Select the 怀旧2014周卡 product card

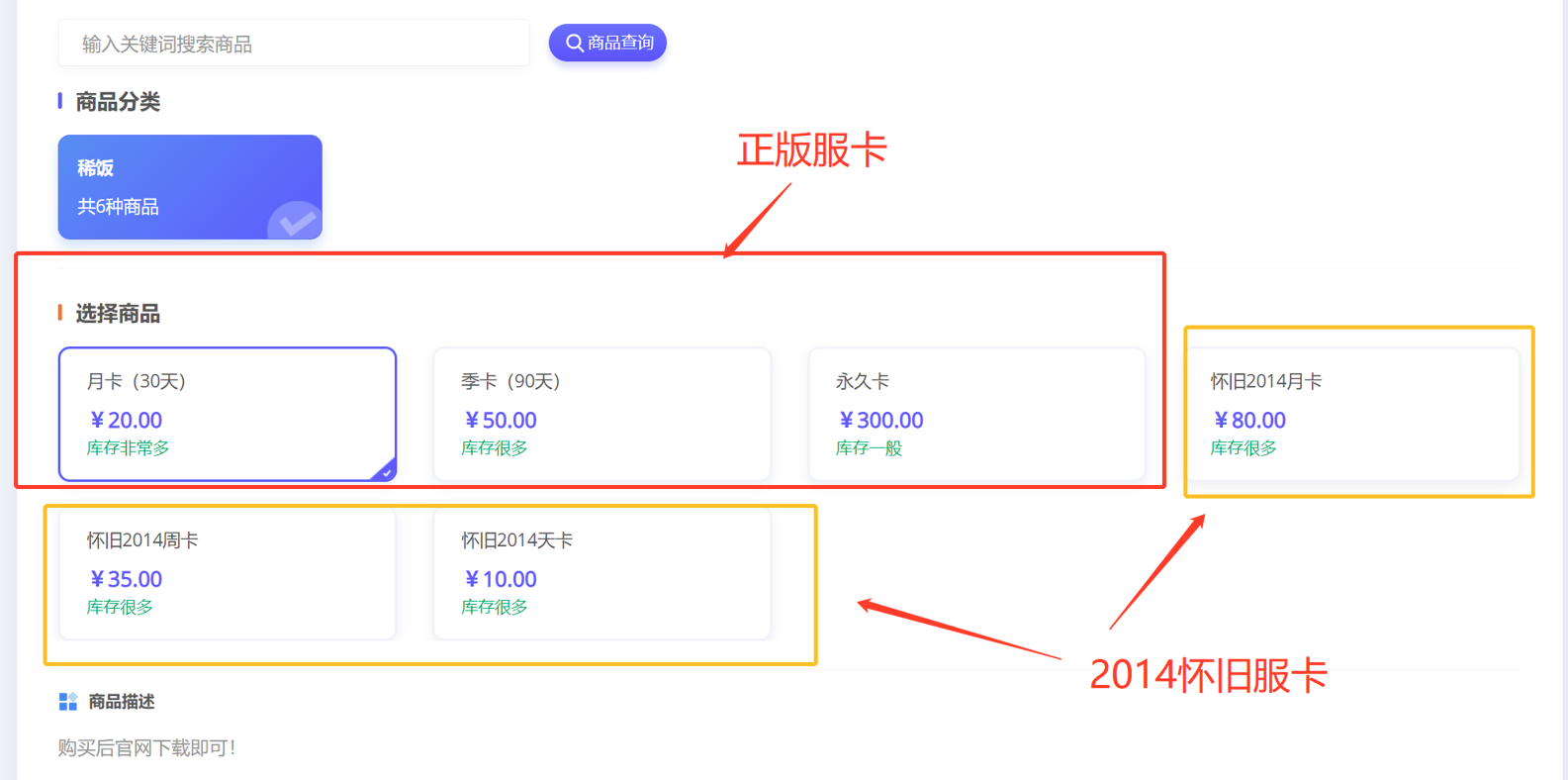(x=227, y=573)
